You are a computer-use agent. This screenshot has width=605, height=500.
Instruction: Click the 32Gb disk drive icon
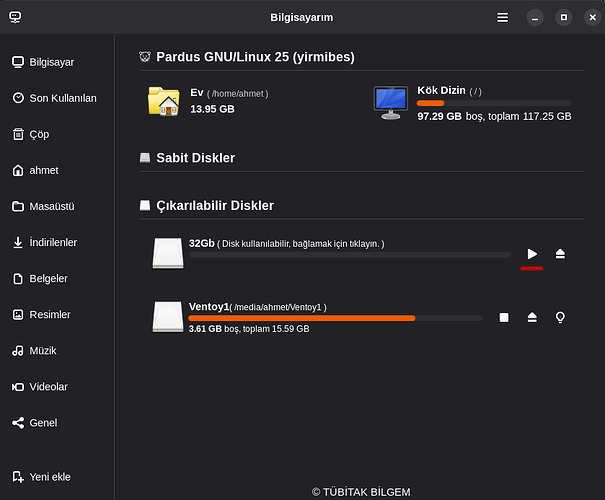tap(168, 253)
